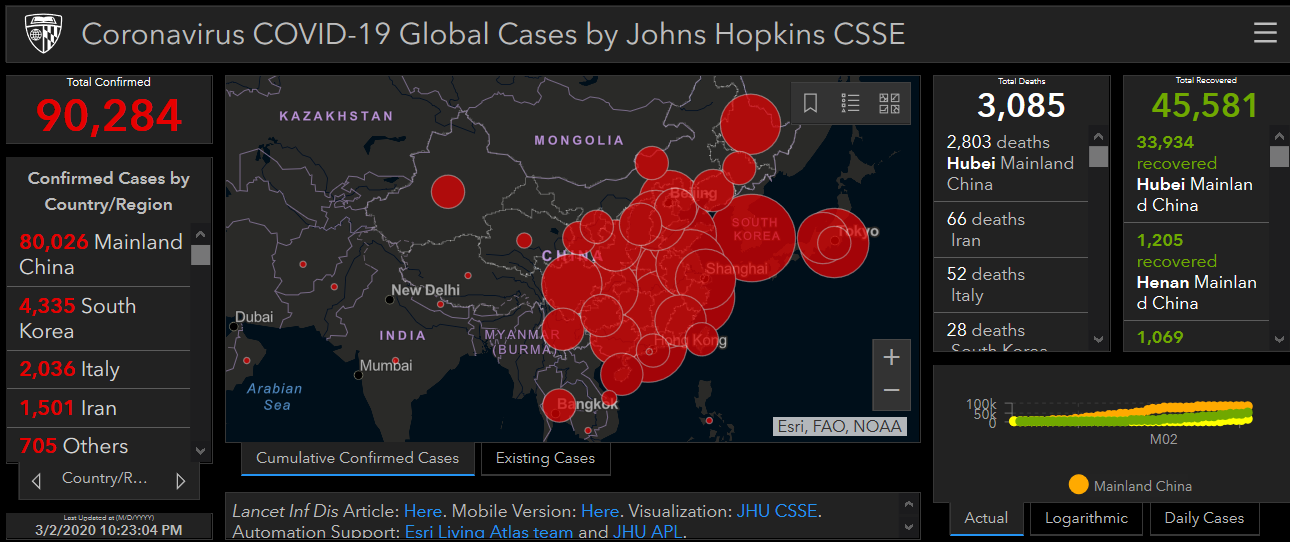Viewport: 1290px width, 542px height.
Task: Click the Country/R... list tab label
Action: coord(104,478)
